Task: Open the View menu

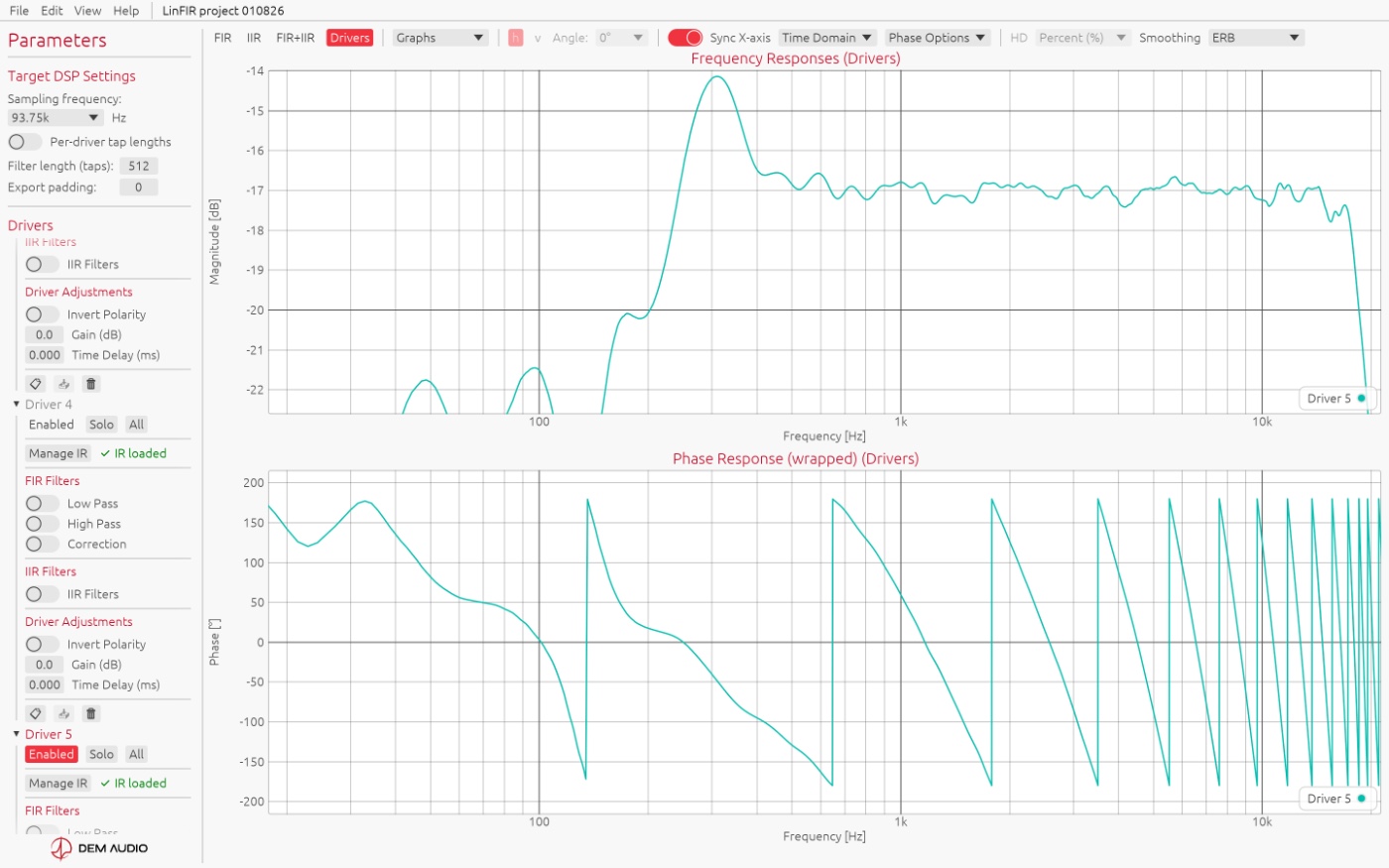Action: click(87, 11)
